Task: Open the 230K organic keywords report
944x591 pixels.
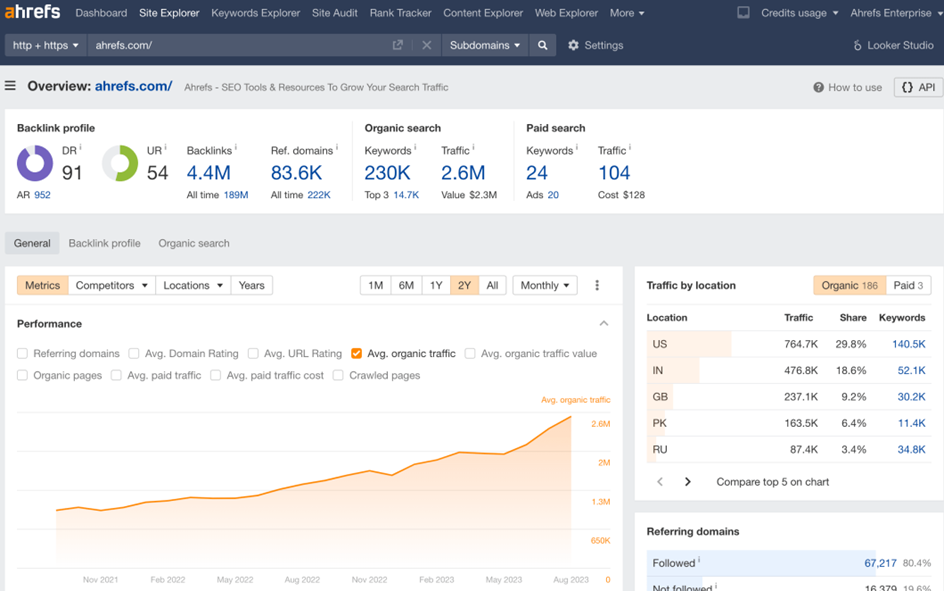Action: 387,173
